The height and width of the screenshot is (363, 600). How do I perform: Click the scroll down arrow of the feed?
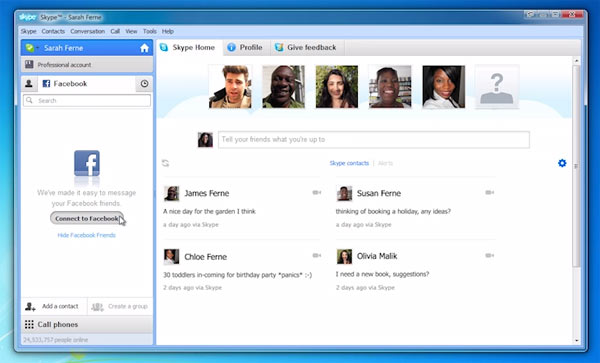[576, 340]
